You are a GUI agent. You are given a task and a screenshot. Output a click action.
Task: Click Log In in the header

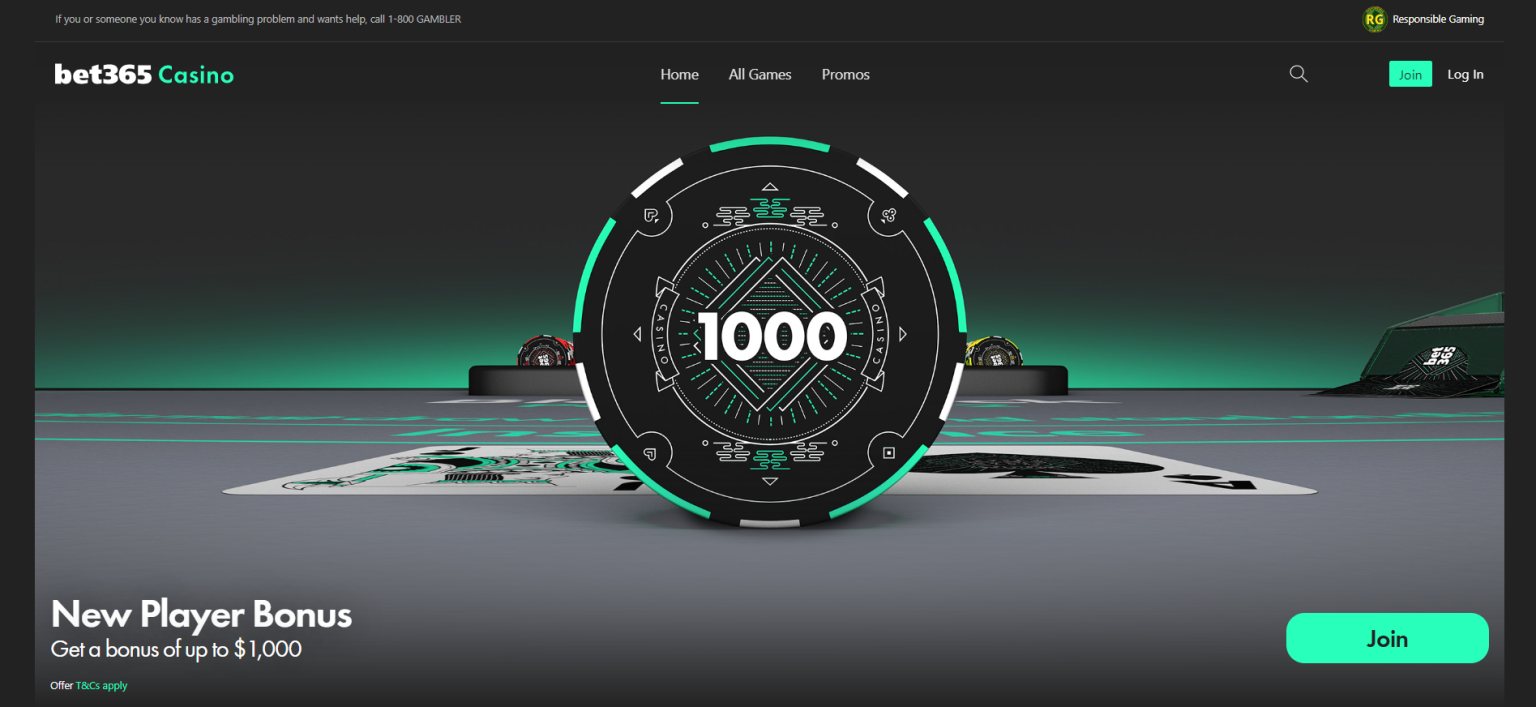tap(1465, 74)
